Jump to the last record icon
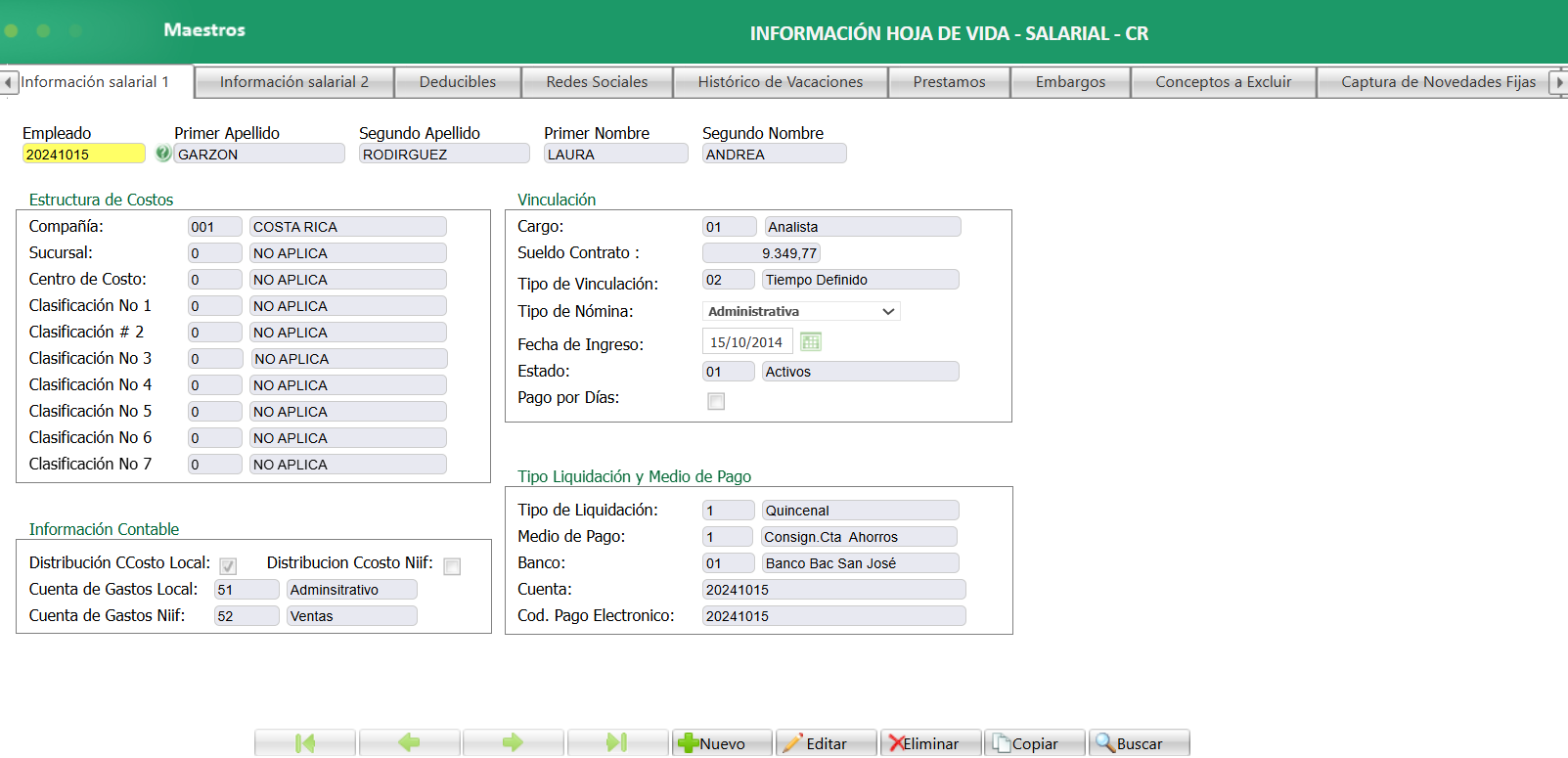The image size is (1568, 758). point(617,743)
